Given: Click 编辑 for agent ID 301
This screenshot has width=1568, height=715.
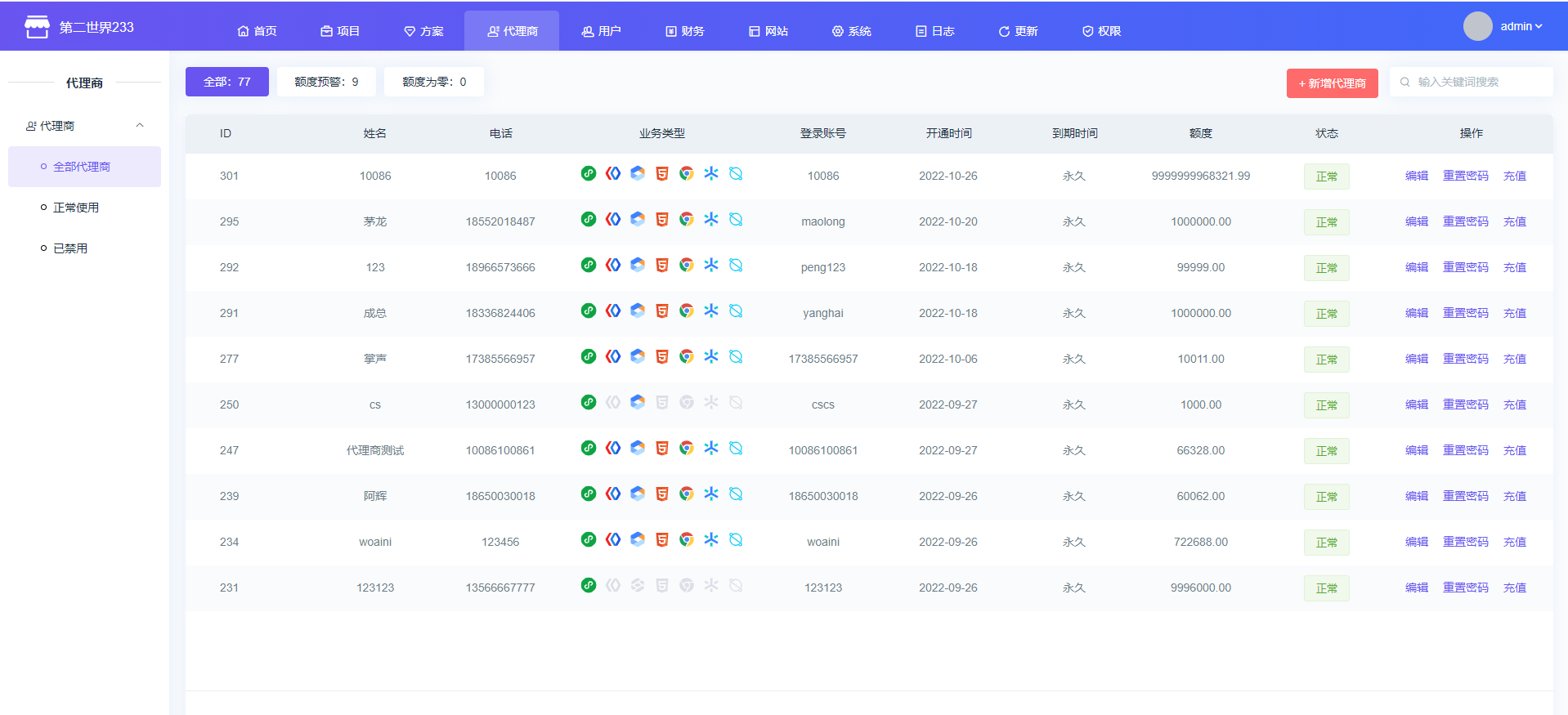Looking at the screenshot, I should (1417, 176).
